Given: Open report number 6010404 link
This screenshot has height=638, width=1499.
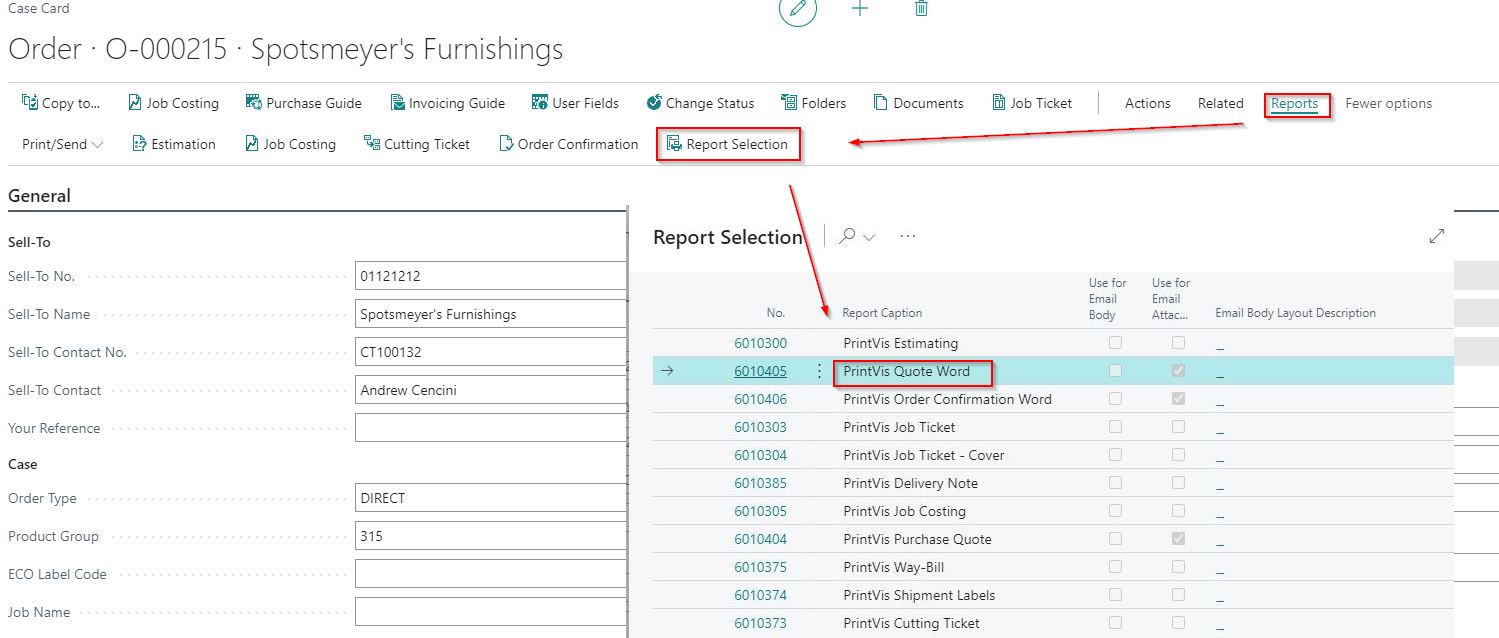Looking at the screenshot, I should click(x=760, y=539).
